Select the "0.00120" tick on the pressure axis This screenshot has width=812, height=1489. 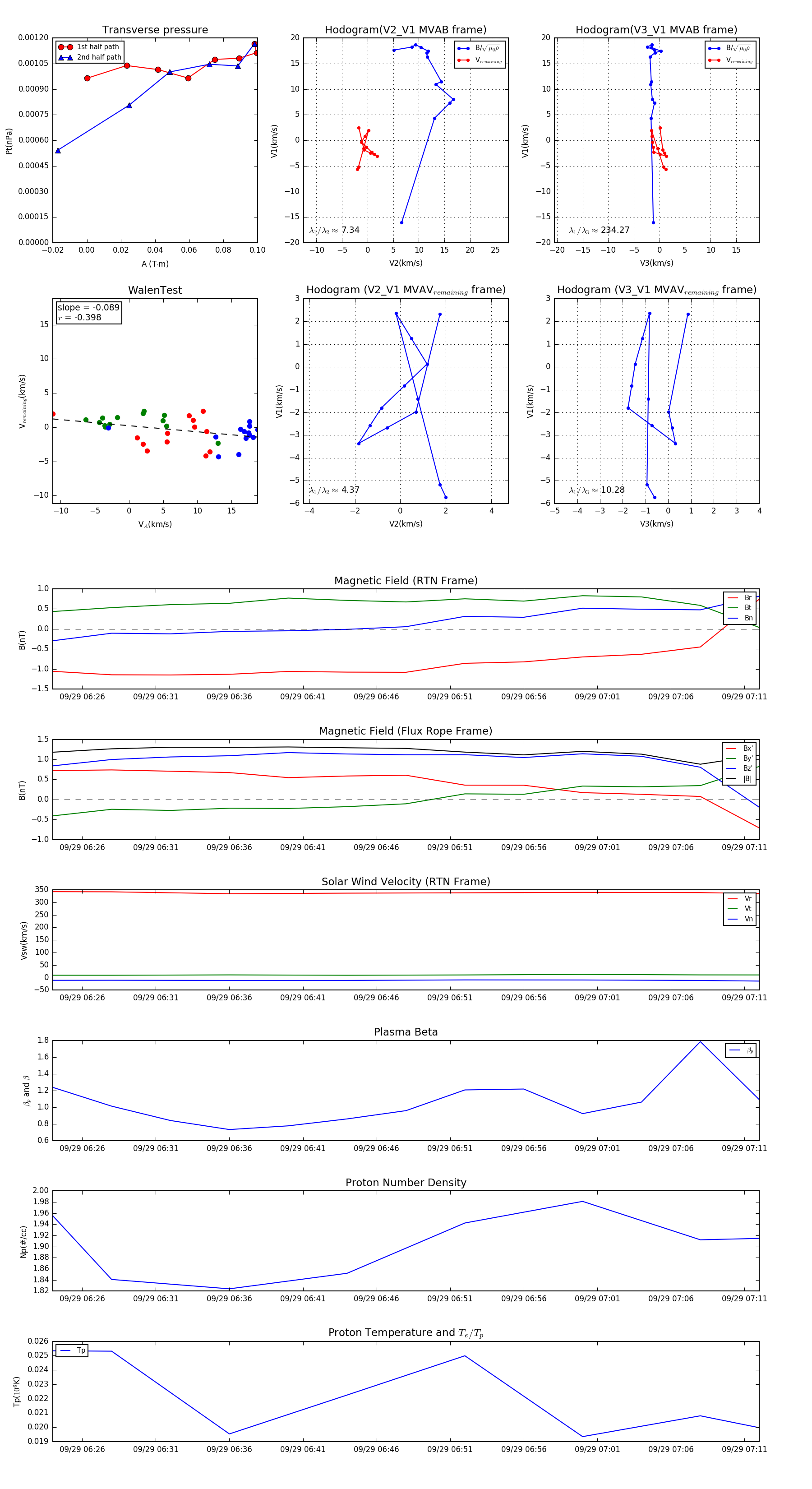[33, 37]
